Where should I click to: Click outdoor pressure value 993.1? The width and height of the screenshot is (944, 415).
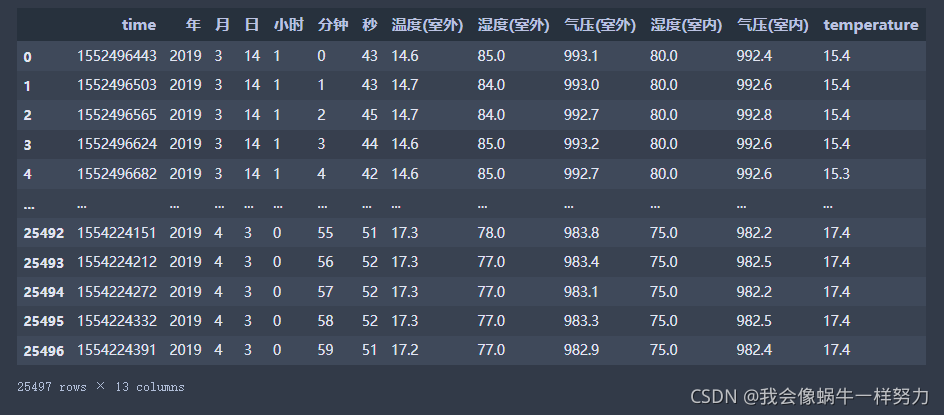[x=582, y=56]
